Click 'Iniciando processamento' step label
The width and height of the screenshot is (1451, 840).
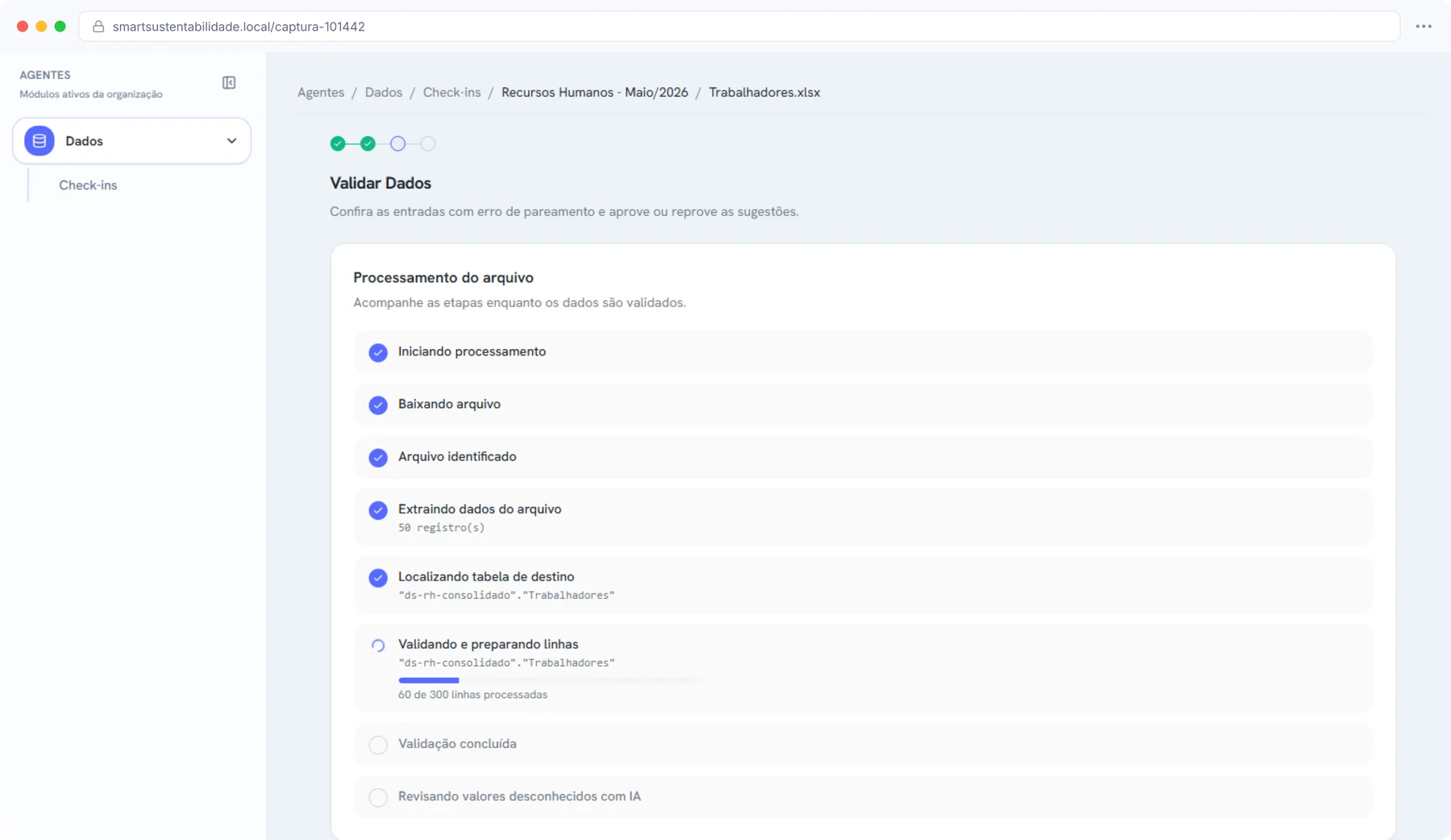point(472,351)
